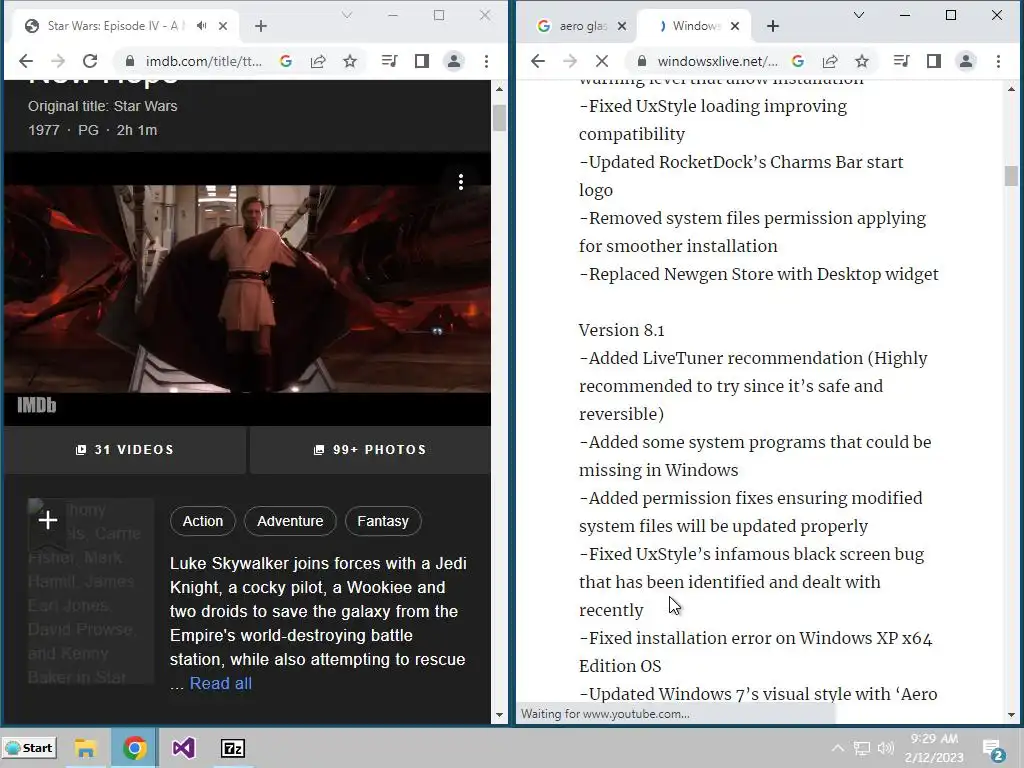This screenshot has height=768, width=1024.
Task: Click IMDb page scrollbar thumb
Action: point(500,118)
